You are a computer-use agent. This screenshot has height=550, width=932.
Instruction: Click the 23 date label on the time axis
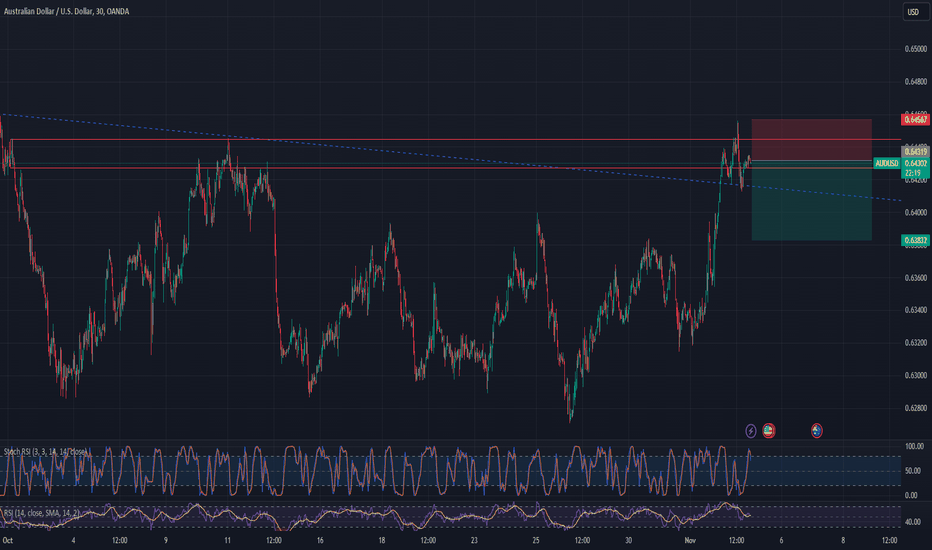(474, 540)
